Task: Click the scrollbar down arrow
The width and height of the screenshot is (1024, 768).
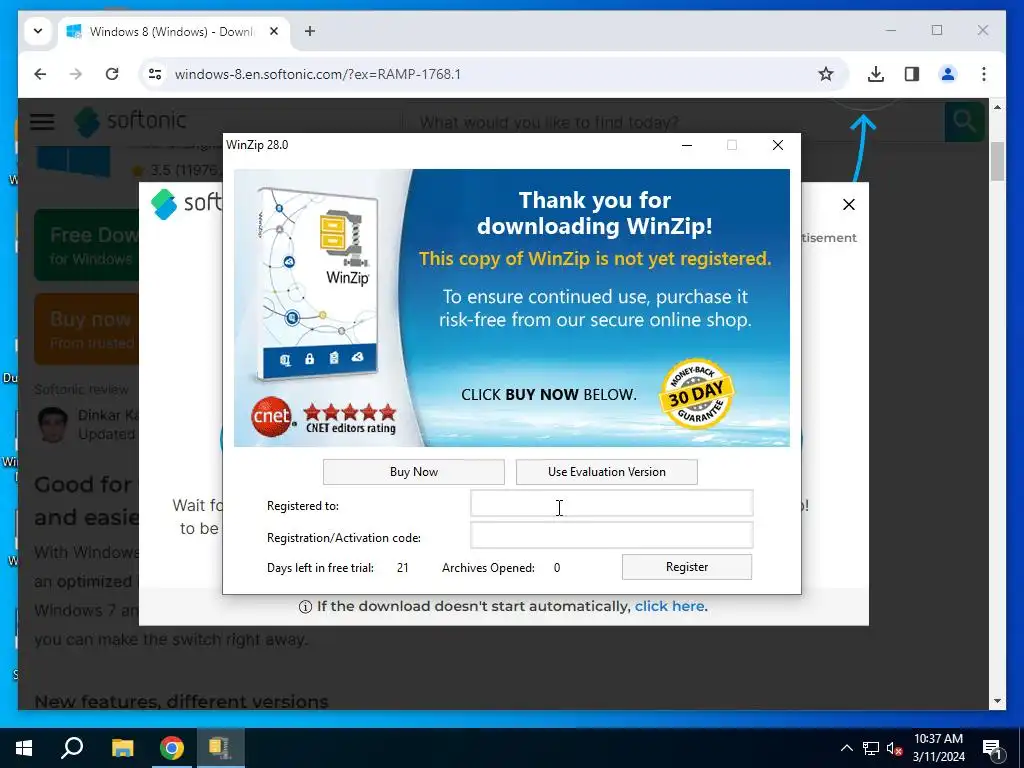Action: tap(997, 701)
